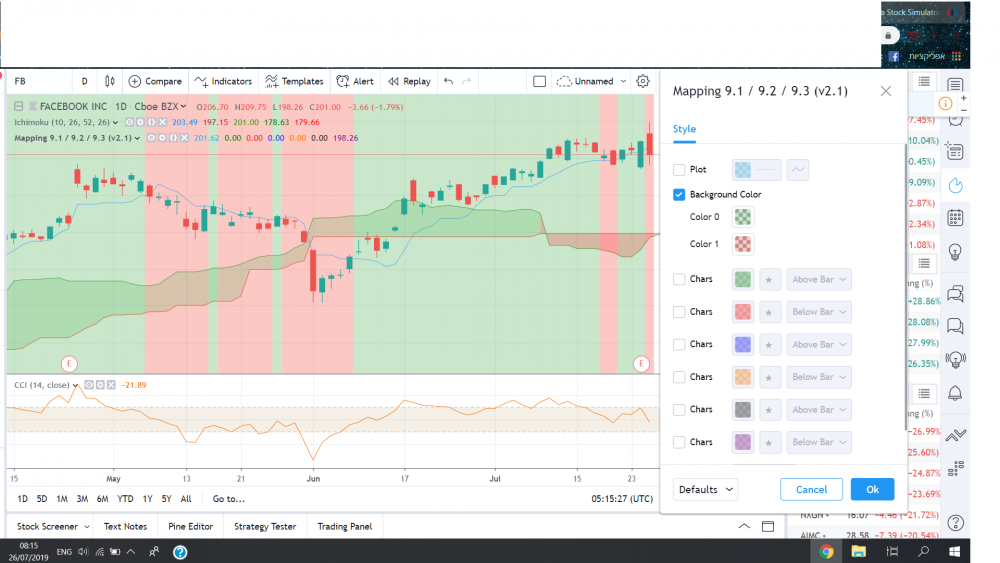Viewport: 1000px width, 563px height.
Task: Open Chrome from the taskbar
Action: pyautogui.click(x=827, y=552)
